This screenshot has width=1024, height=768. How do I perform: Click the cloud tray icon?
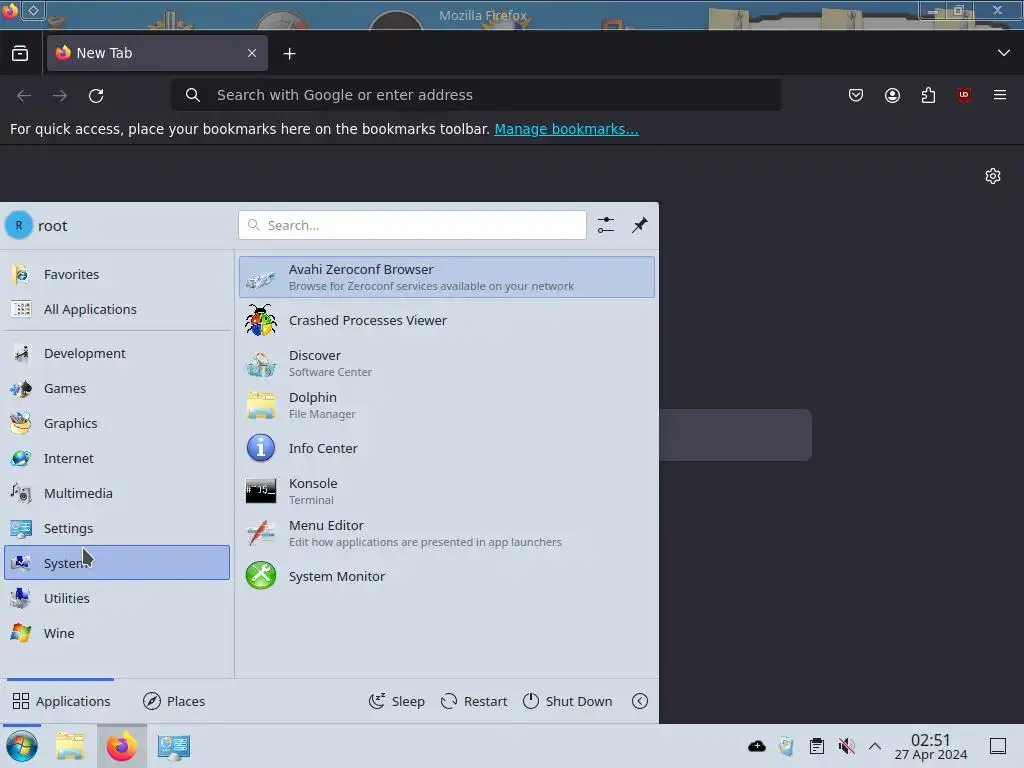[x=757, y=746]
